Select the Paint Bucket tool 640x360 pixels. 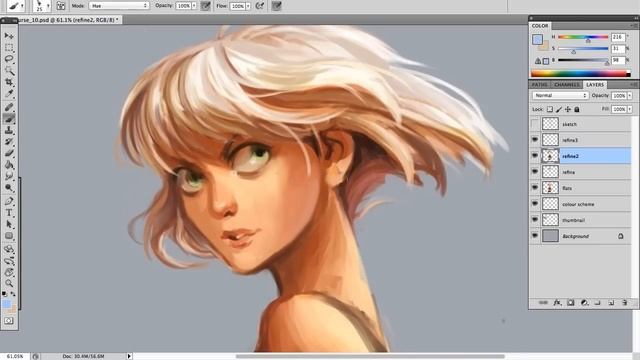(9, 164)
